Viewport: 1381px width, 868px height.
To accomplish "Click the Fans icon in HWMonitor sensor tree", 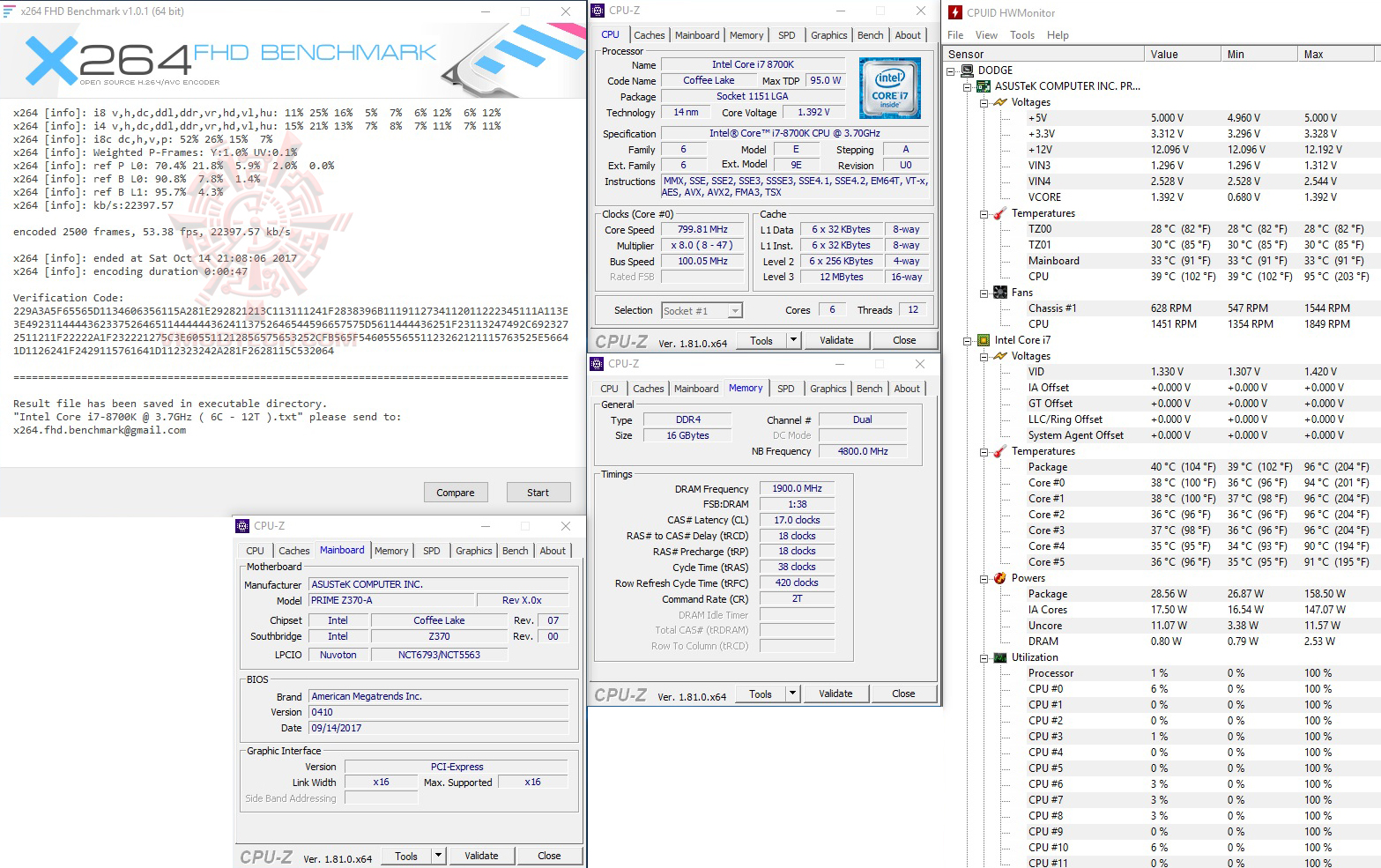I will [999, 292].
